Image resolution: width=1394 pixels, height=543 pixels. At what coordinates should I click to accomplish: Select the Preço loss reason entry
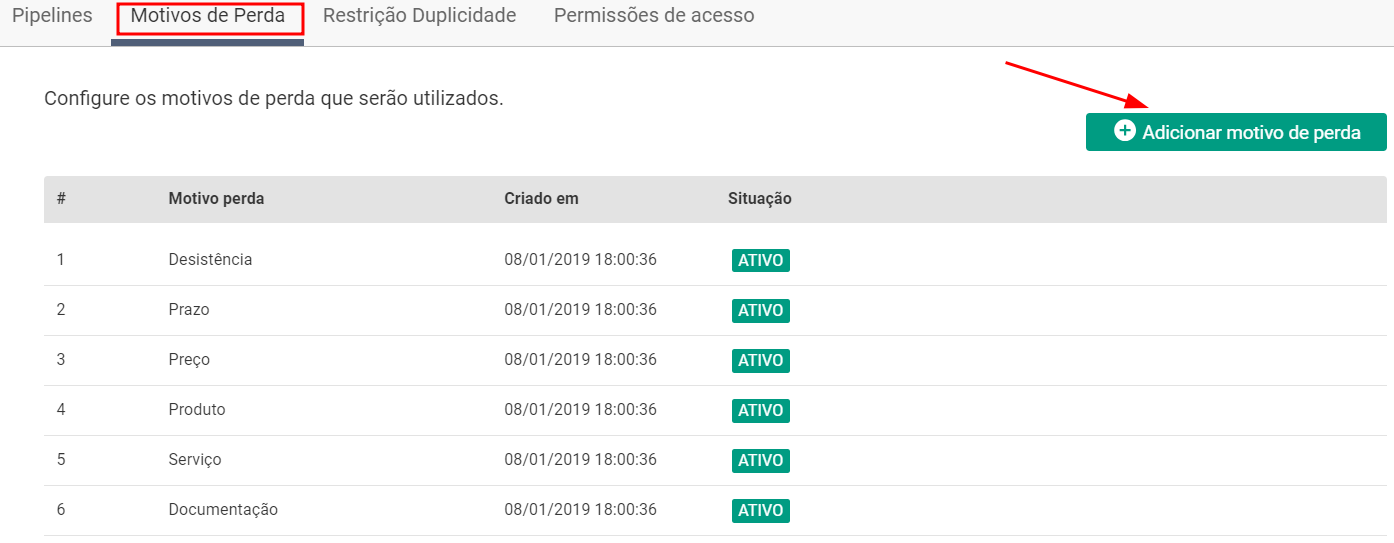[x=189, y=360]
